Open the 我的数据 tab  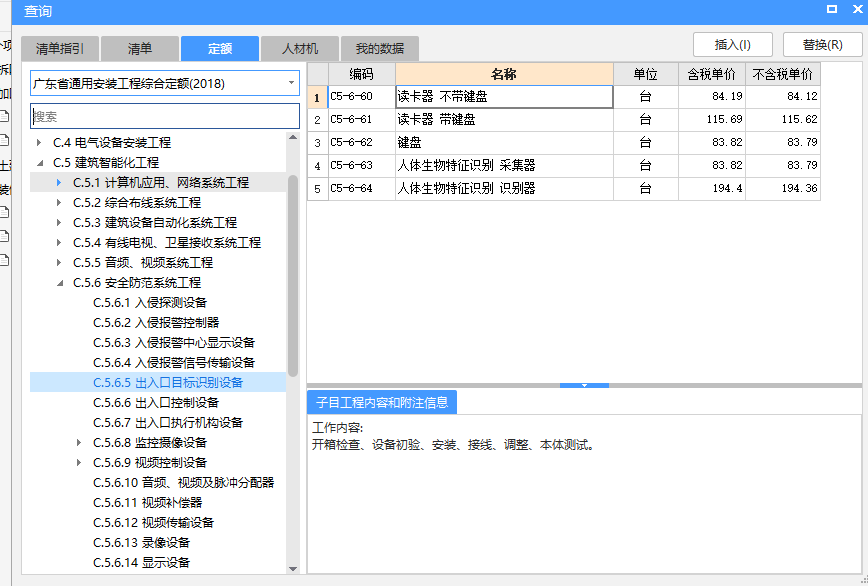pos(380,49)
